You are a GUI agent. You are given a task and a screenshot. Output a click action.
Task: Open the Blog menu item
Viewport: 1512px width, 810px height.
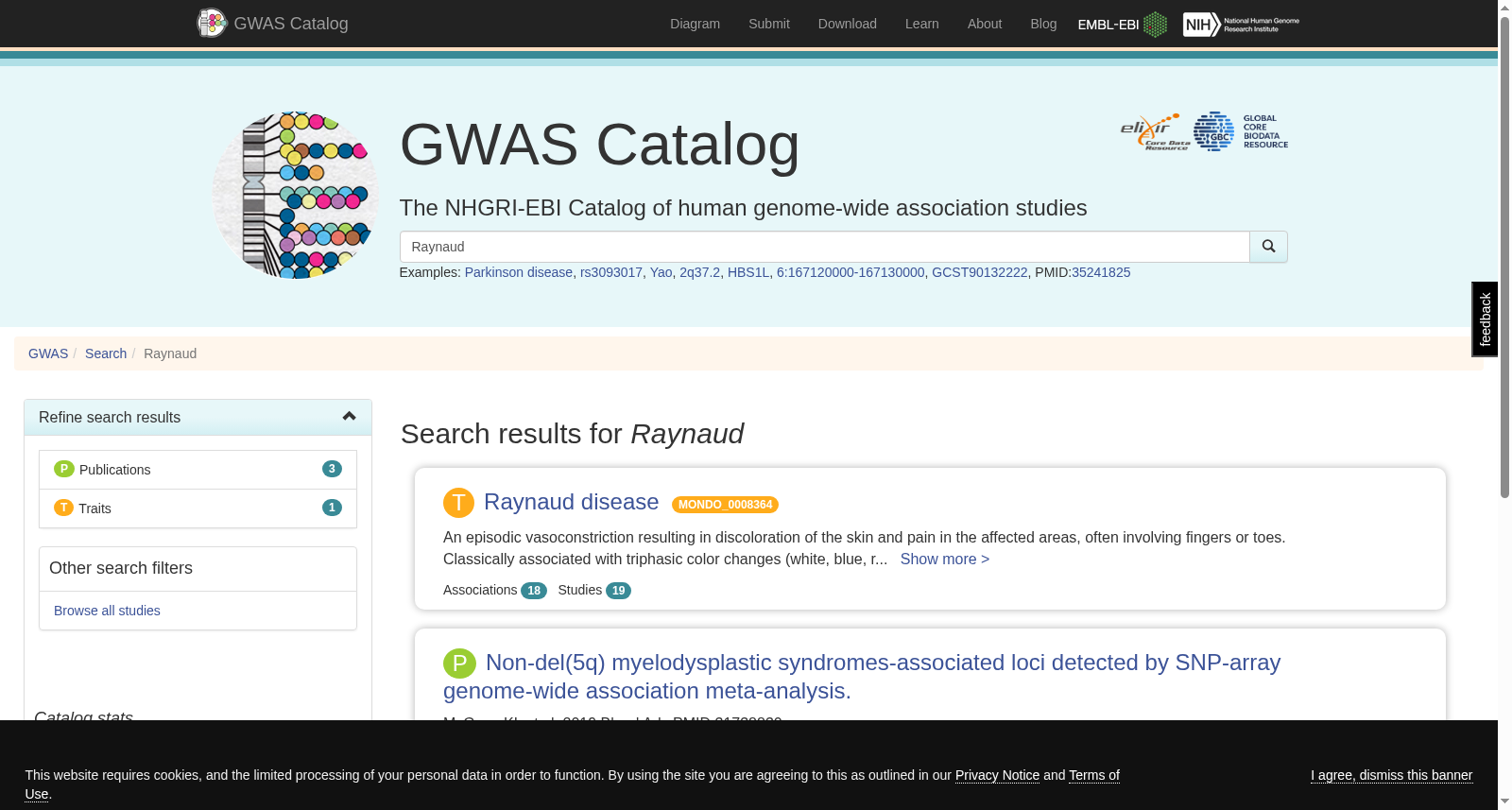click(1043, 24)
